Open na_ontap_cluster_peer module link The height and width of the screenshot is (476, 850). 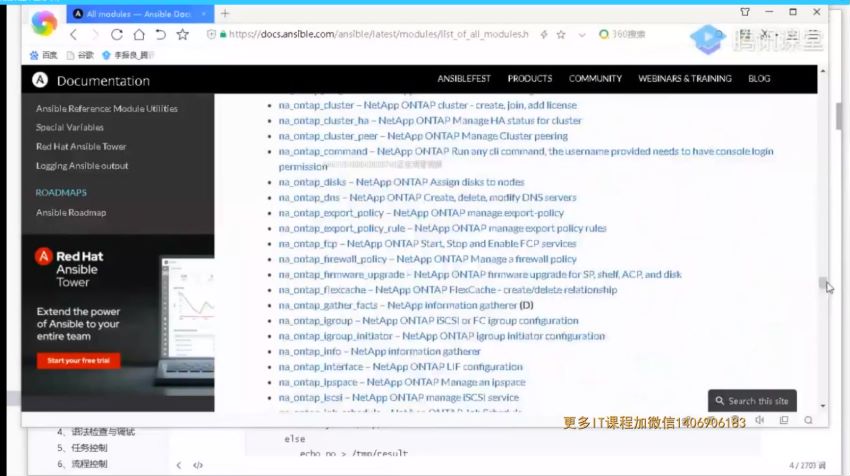423,136
